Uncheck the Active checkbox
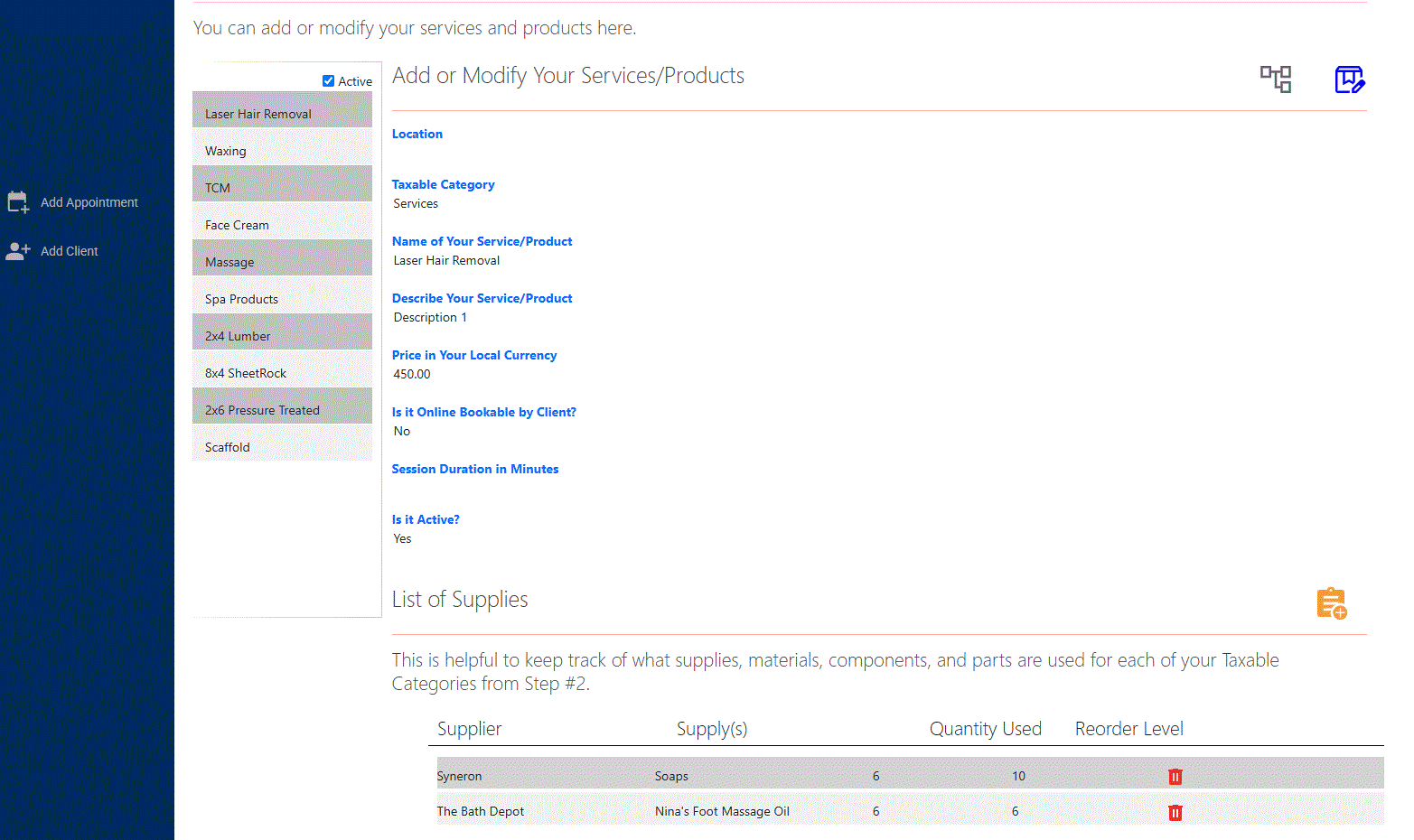Viewport: 1414px width, 840px height. pyautogui.click(x=329, y=81)
